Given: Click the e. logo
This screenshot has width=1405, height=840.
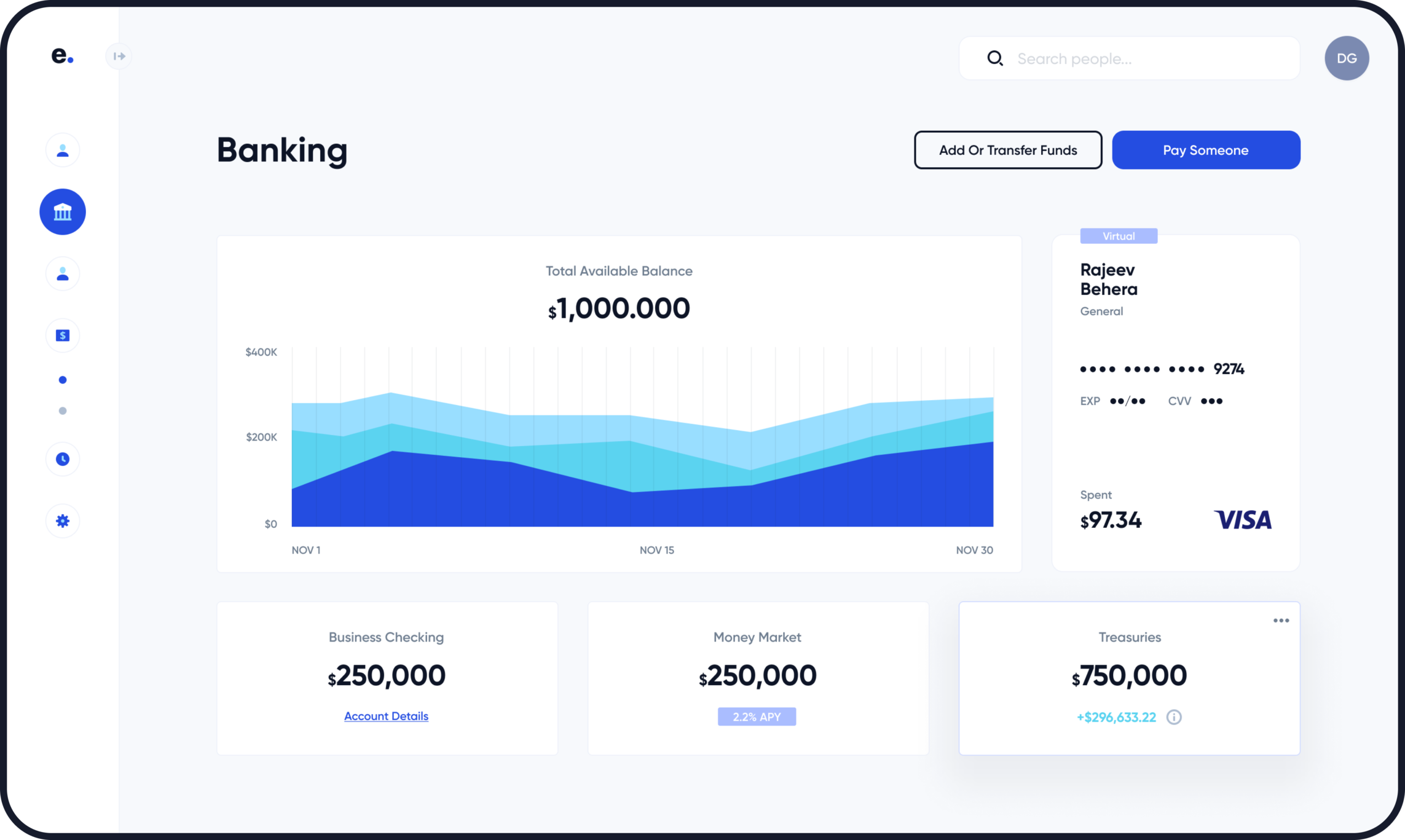Looking at the screenshot, I should [x=62, y=56].
